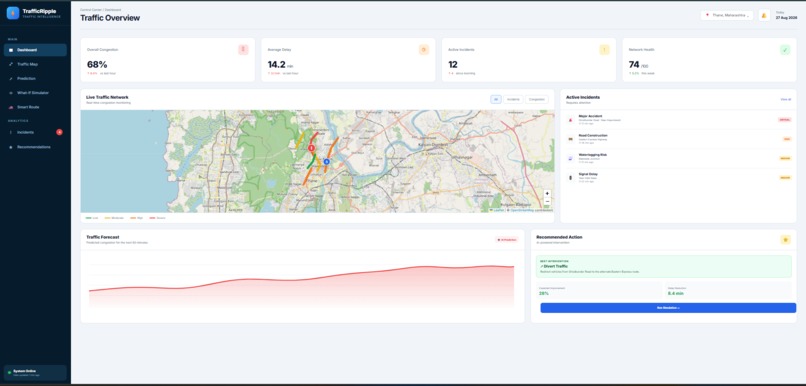
Task: Click the Critical severity tag
Action: (784, 120)
